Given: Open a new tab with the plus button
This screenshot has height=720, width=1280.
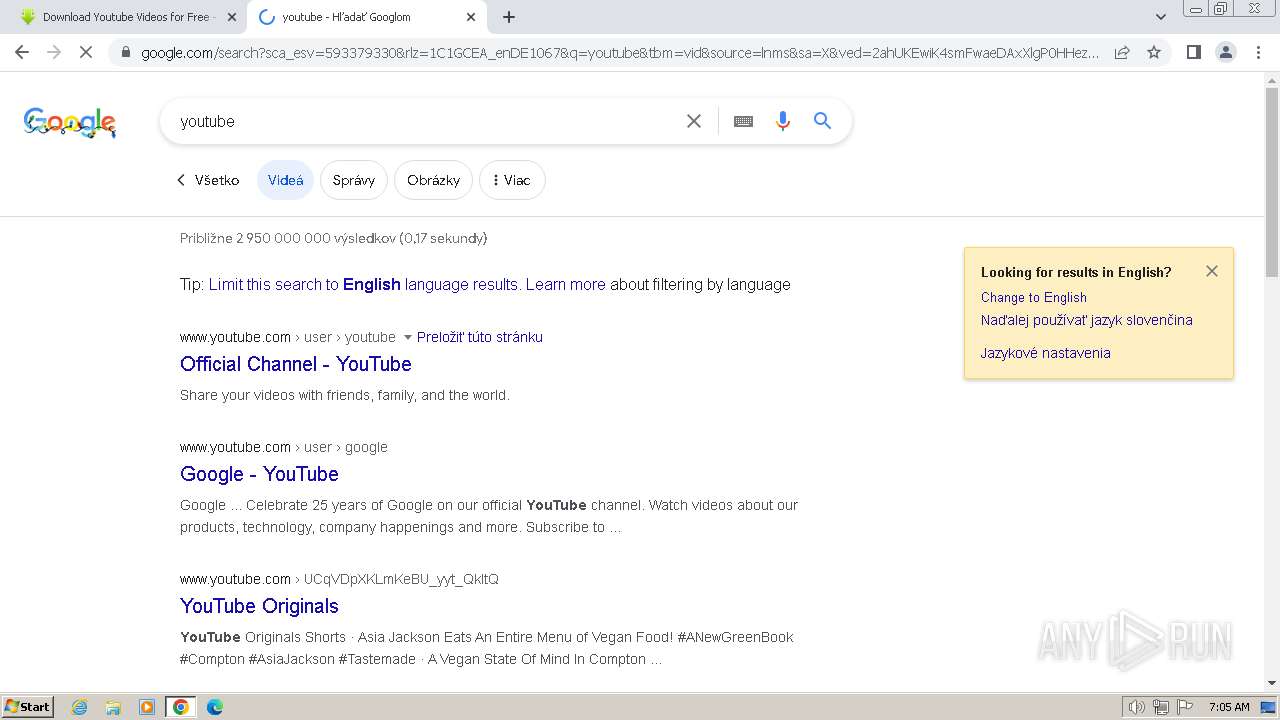Looking at the screenshot, I should point(509,17).
